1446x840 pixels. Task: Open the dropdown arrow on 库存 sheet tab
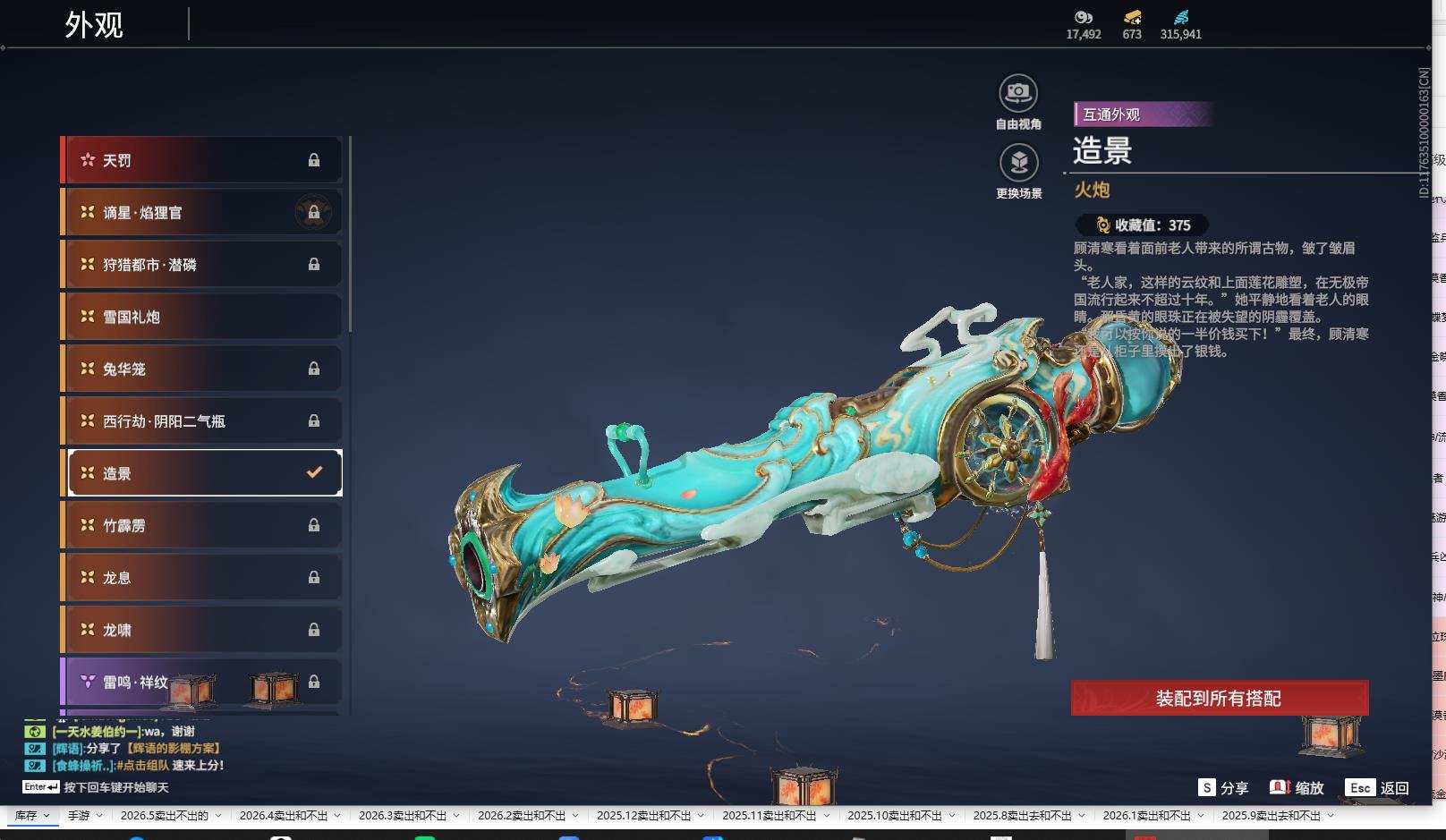click(47, 816)
